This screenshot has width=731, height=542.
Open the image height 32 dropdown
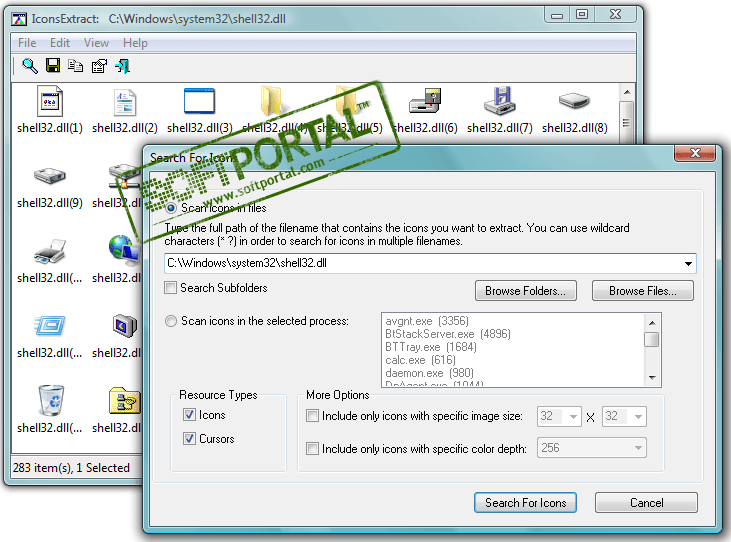coord(638,416)
